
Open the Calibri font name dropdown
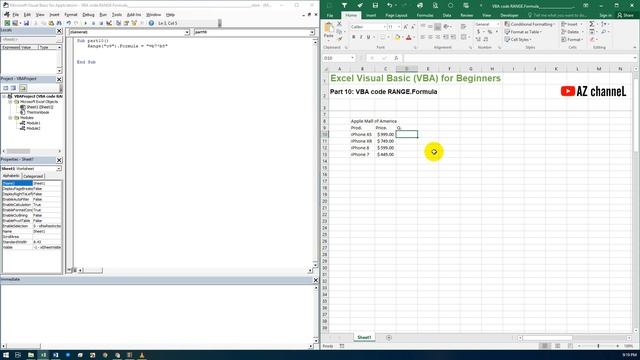click(x=384, y=27)
